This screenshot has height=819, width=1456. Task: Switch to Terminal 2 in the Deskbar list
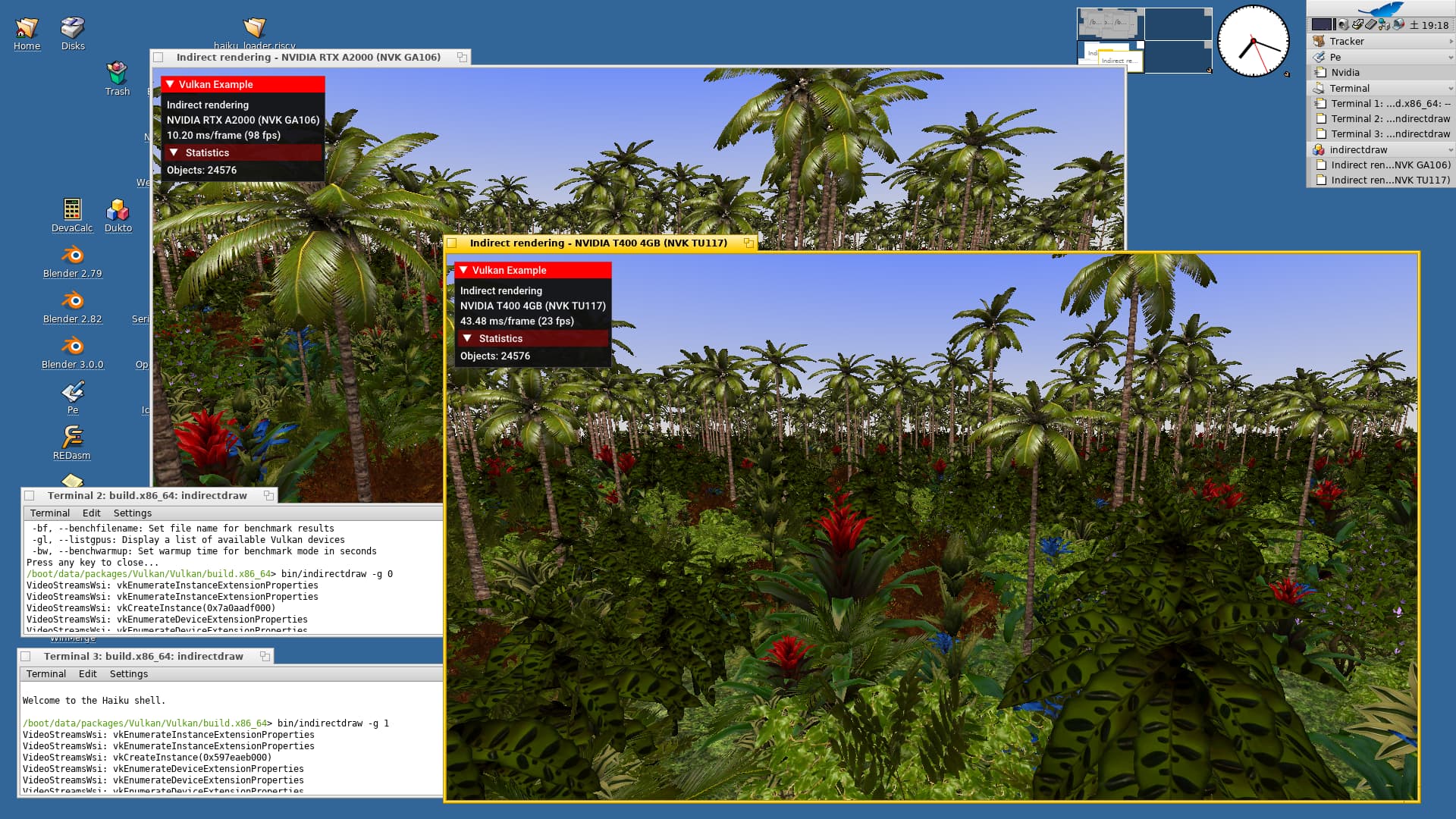1381,118
